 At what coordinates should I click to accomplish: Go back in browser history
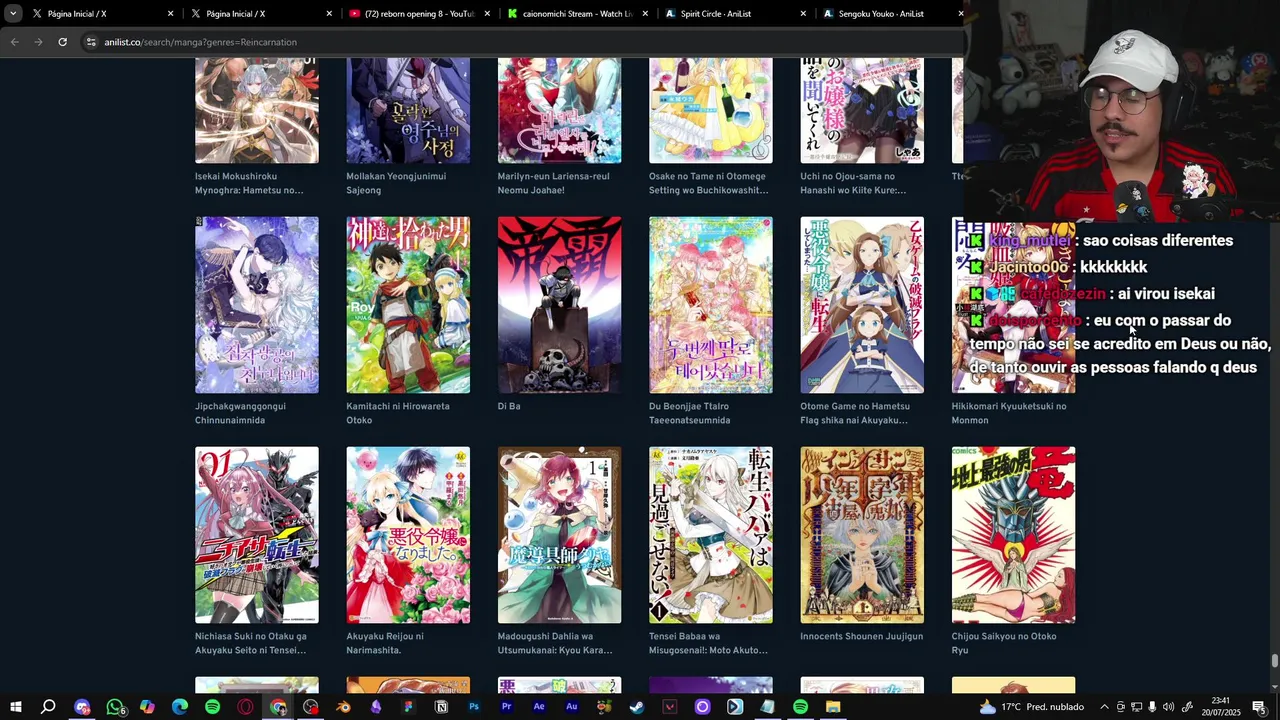tap(14, 42)
